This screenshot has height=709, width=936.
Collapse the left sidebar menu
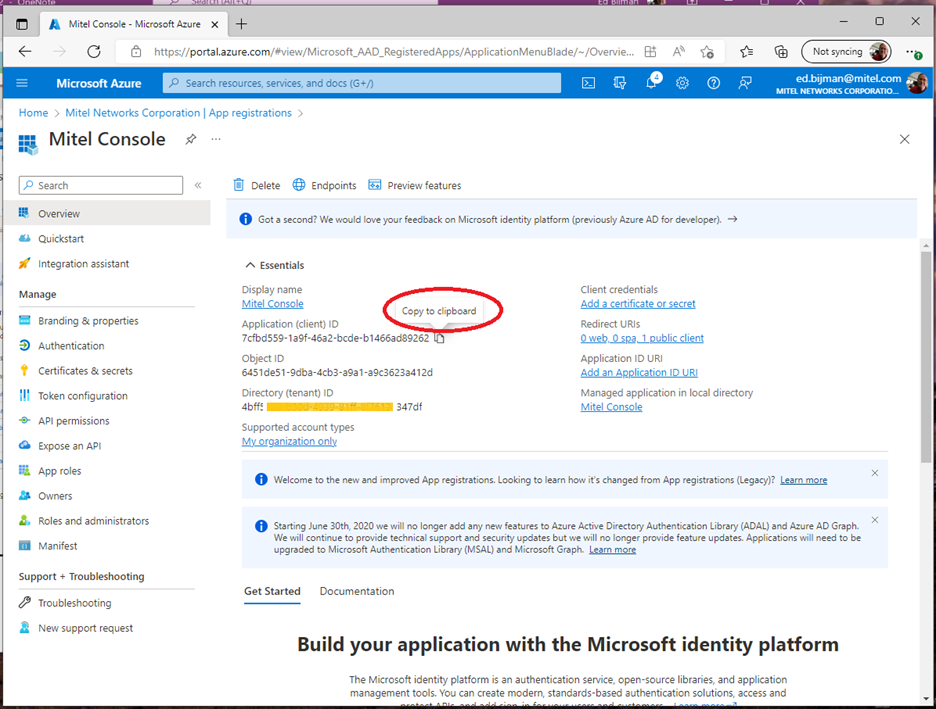click(x=198, y=185)
